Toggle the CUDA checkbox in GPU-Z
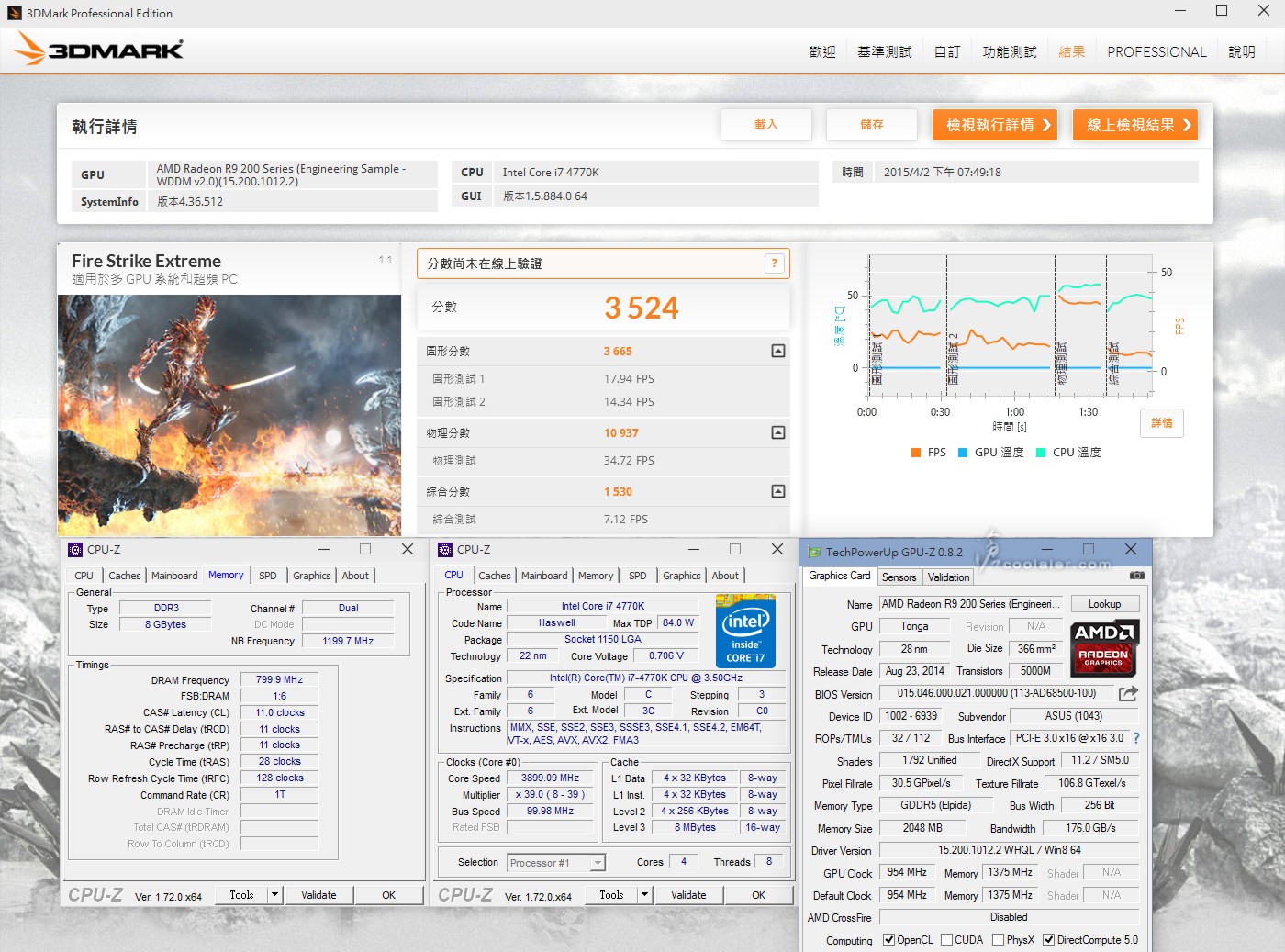 [x=946, y=940]
